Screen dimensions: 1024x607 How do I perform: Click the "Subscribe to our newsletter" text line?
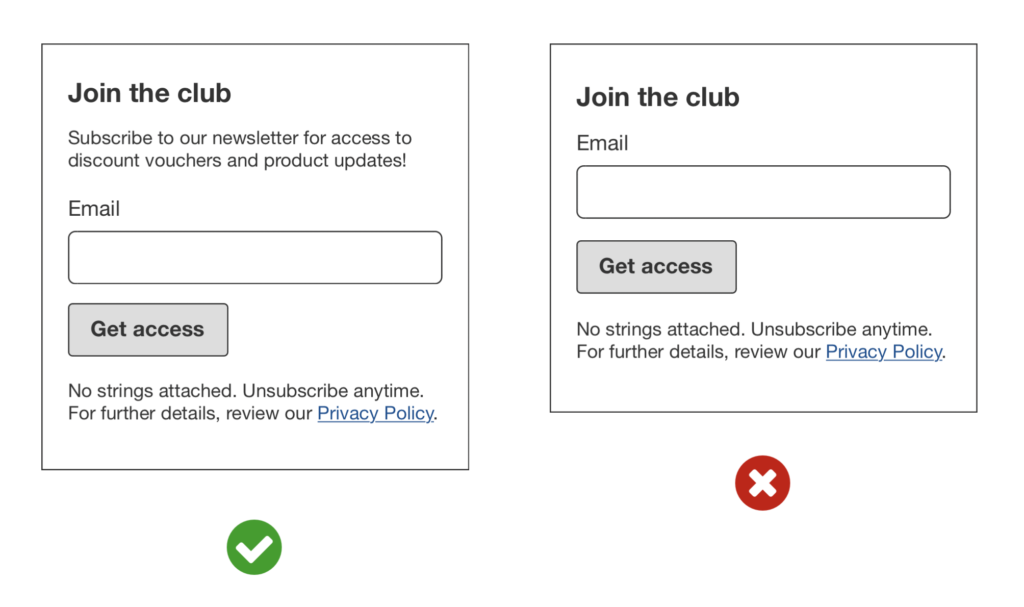239,138
